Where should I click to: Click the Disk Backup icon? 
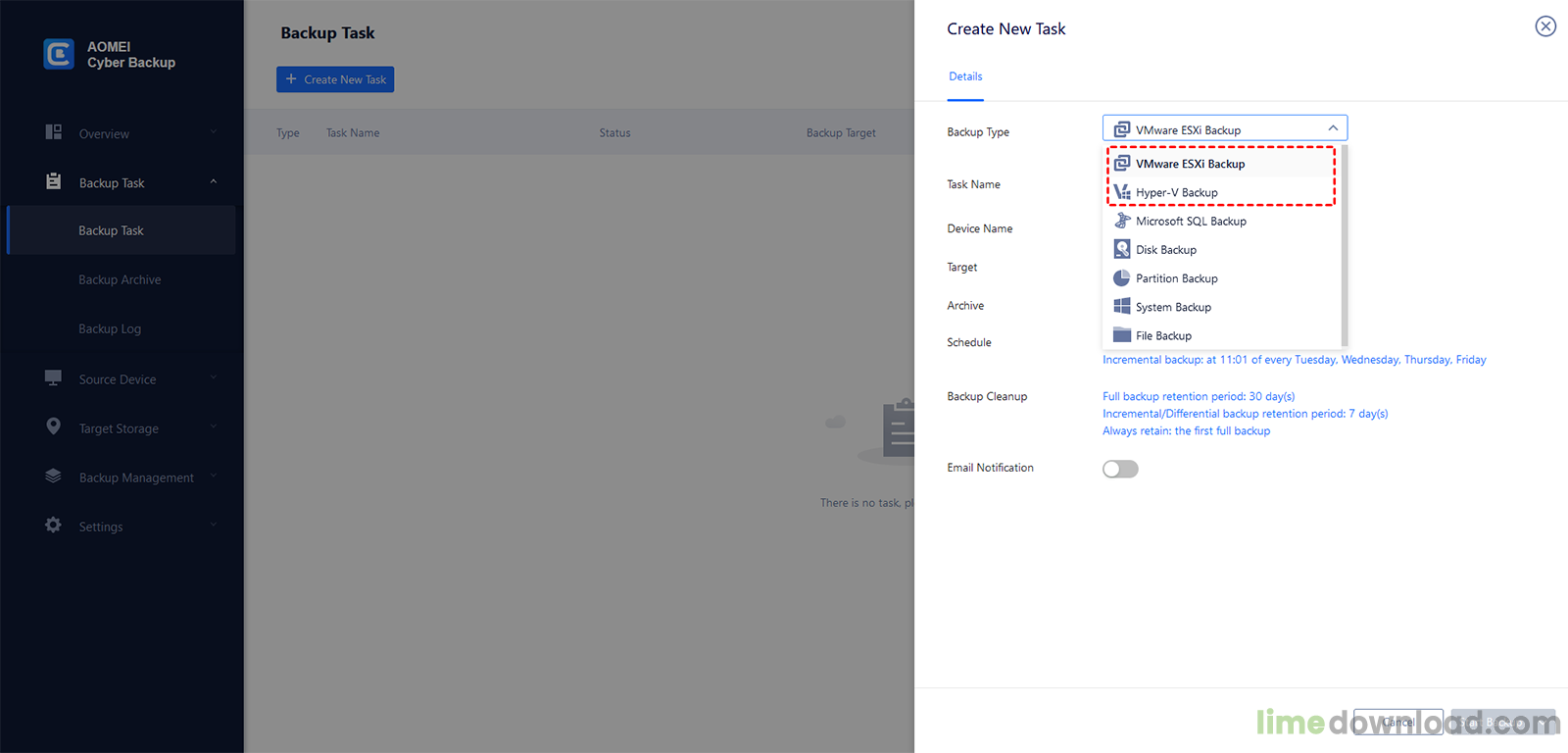click(x=1122, y=249)
